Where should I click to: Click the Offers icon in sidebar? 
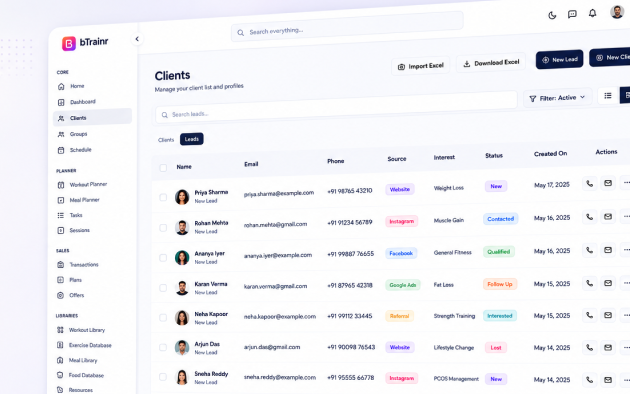click(x=60, y=295)
